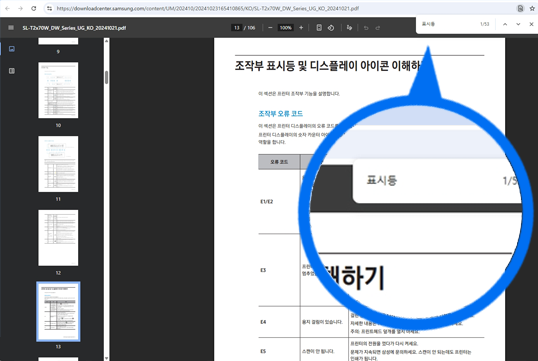Select the annotation draw tool
The height and width of the screenshot is (361, 538).
[x=349, y=28]
